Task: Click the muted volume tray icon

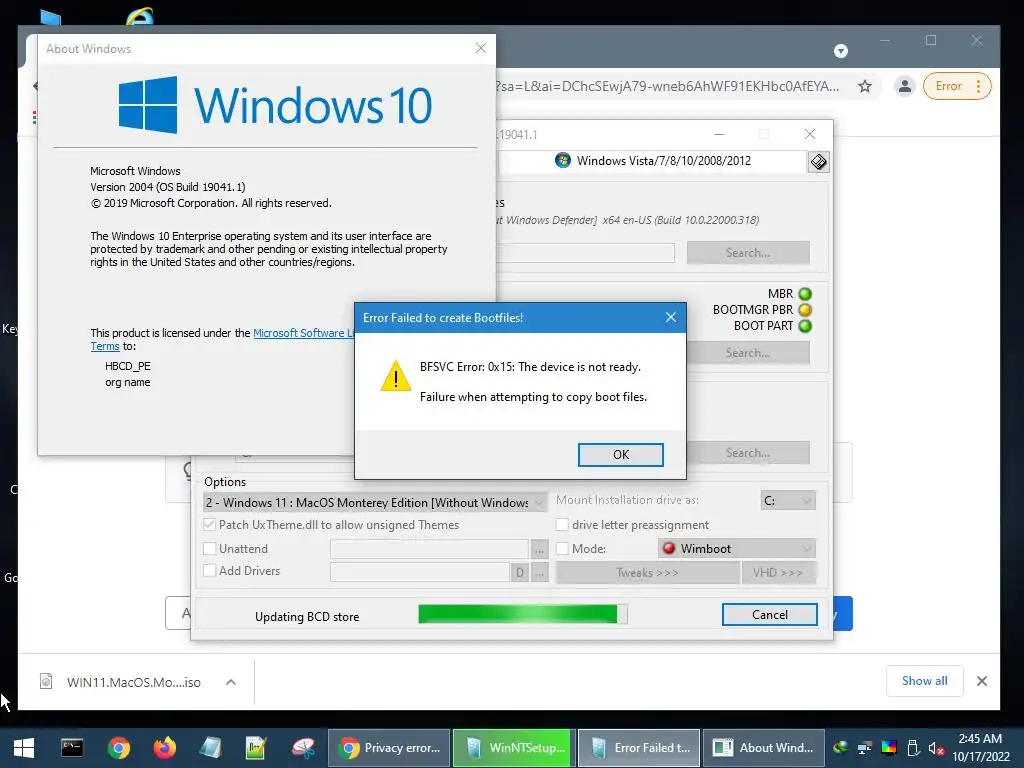Action: point(936,748)
